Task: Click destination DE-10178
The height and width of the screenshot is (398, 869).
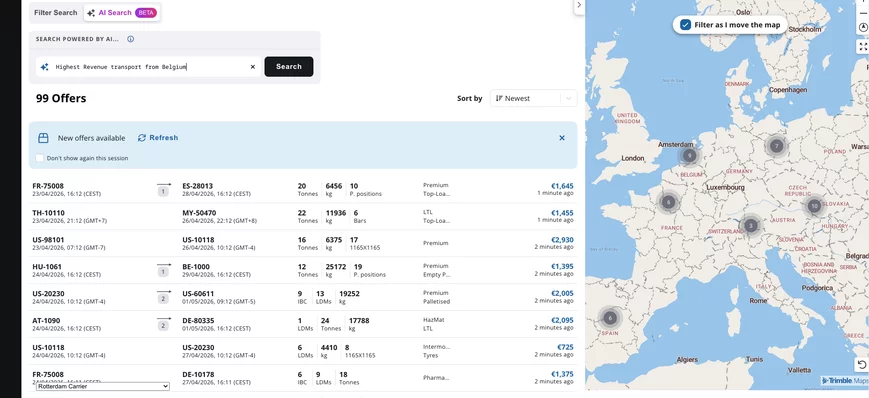Action: (198, 375)
